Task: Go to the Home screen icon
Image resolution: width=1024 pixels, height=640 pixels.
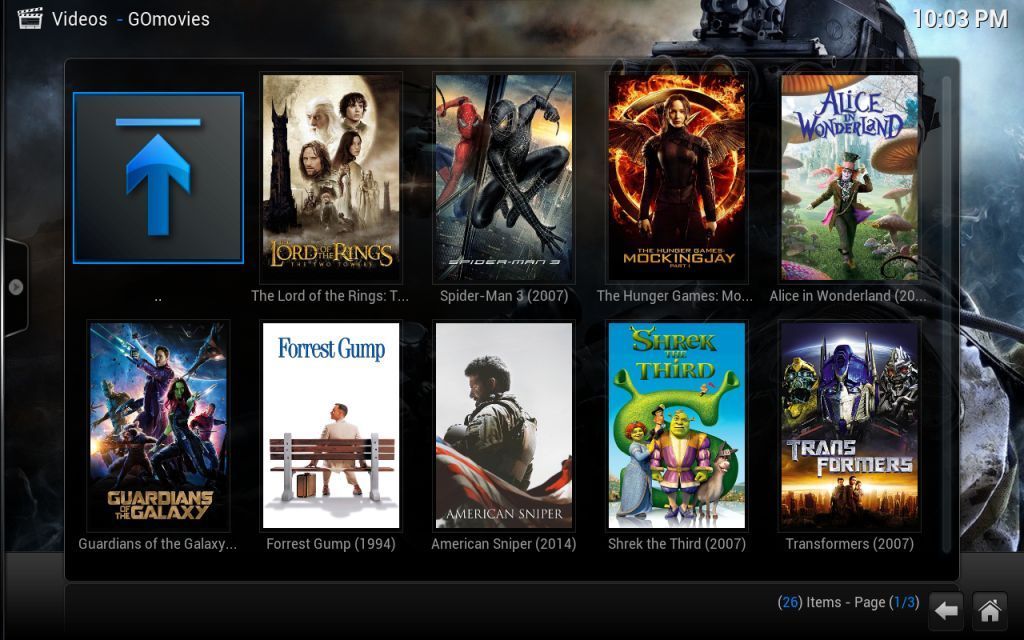Action: 989,611
